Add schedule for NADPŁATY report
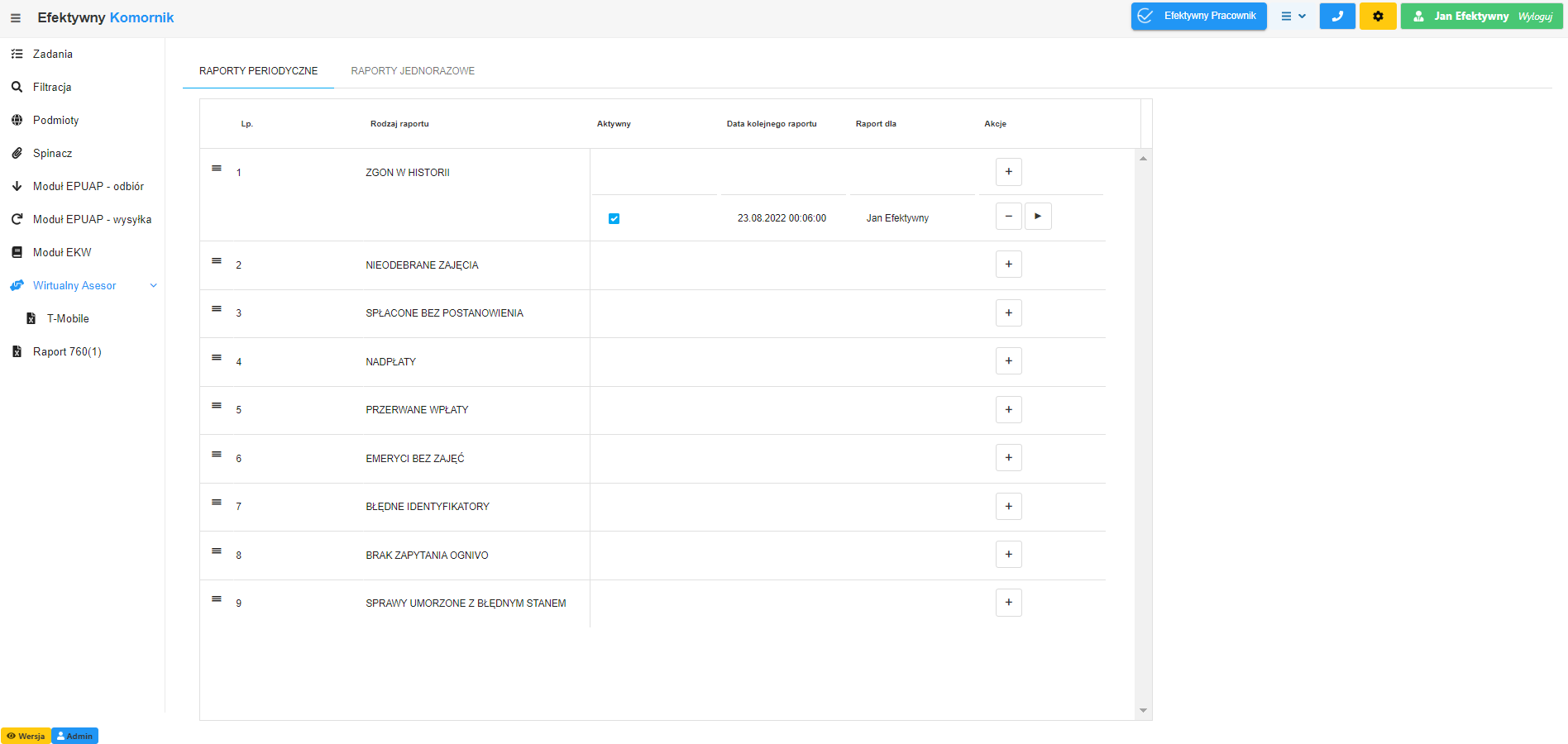1568x744 pixels. point(1008,361)
